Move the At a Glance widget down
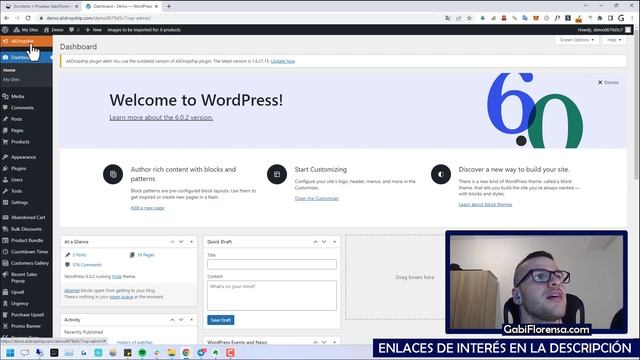 coord(181,242)
